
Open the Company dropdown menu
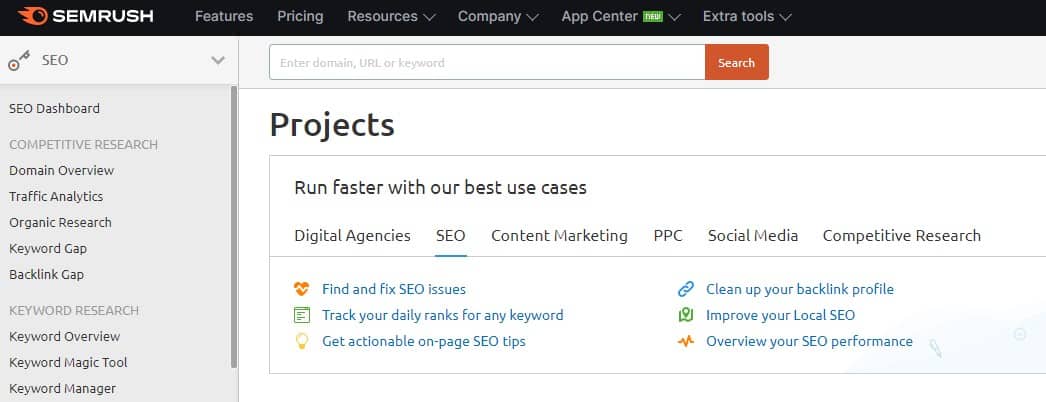(x=498, y=17)
